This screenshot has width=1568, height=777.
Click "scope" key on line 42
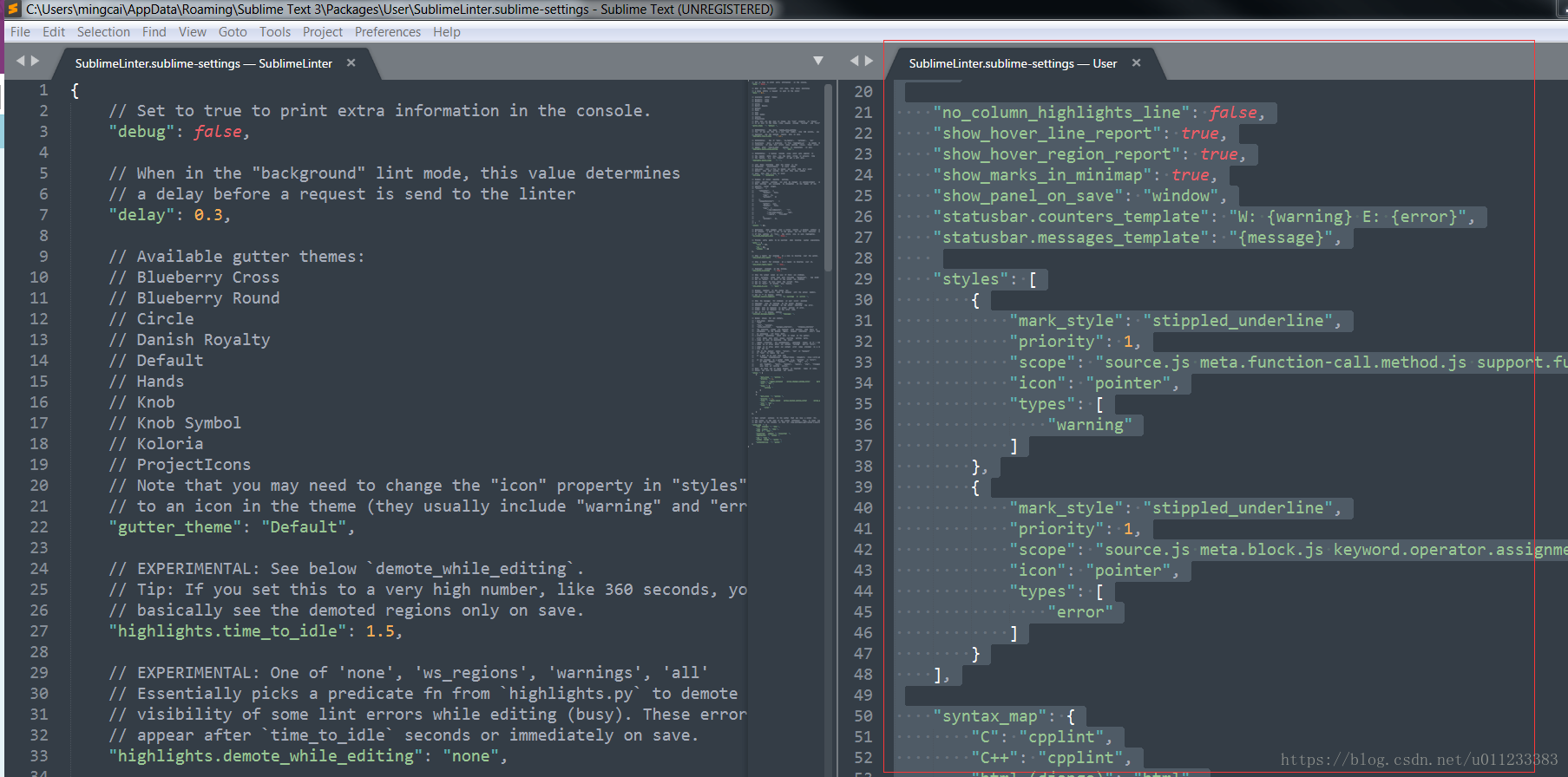point(1042,550)
